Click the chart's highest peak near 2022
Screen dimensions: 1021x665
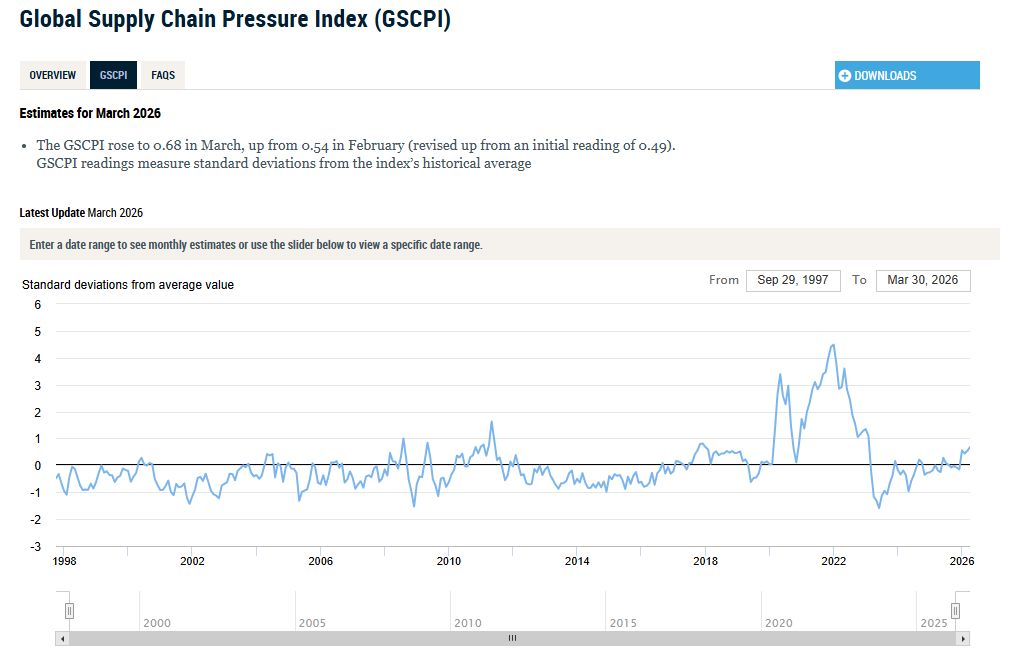833,345
